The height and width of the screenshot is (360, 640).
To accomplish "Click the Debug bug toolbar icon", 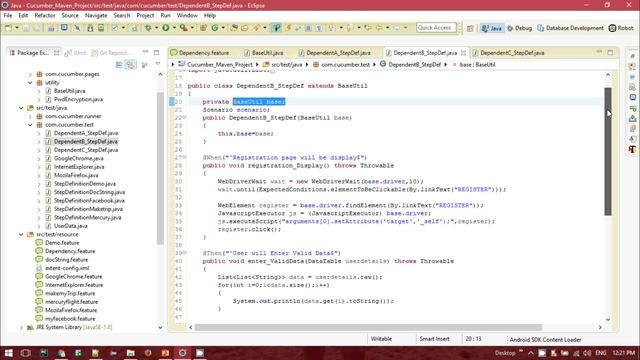I will [149, 28].
